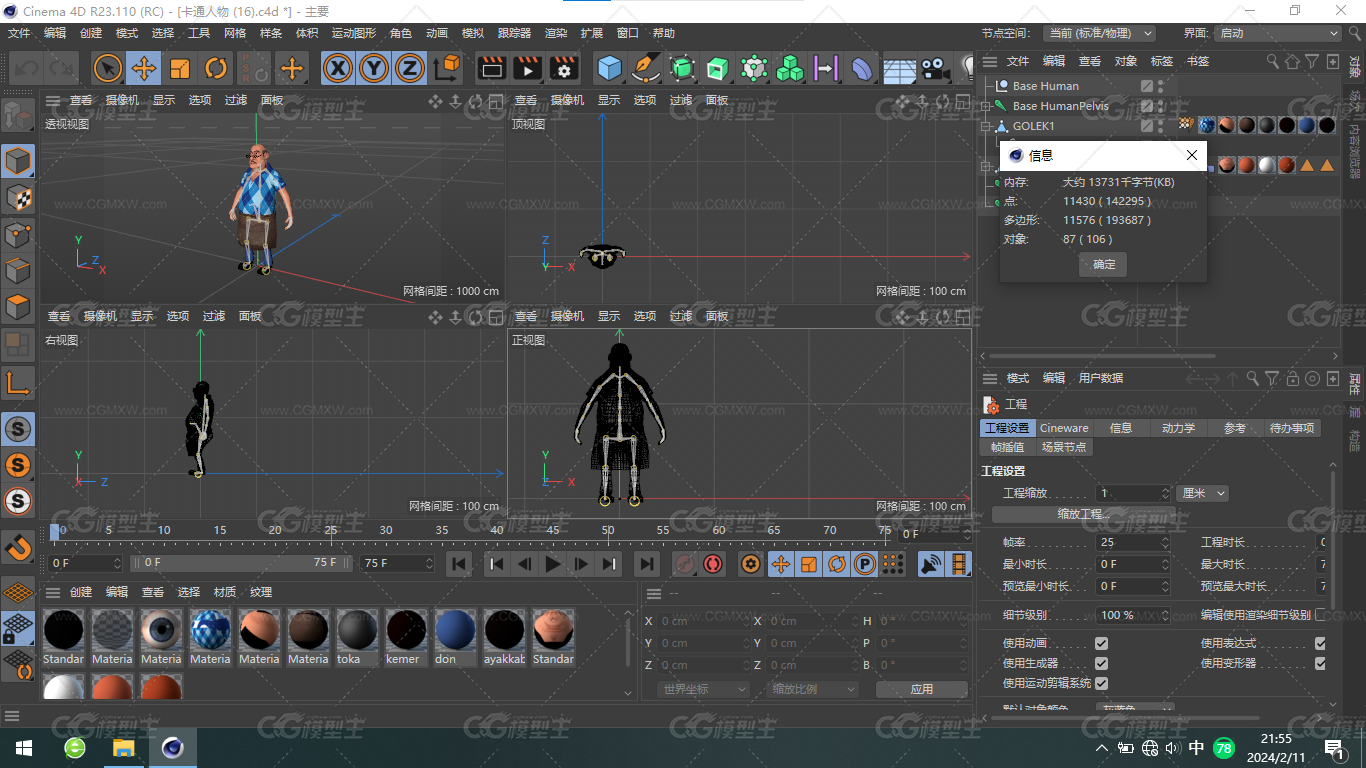Click the record active objects button
Viewport: 1366px width, 768px height.
click(685, 564)
